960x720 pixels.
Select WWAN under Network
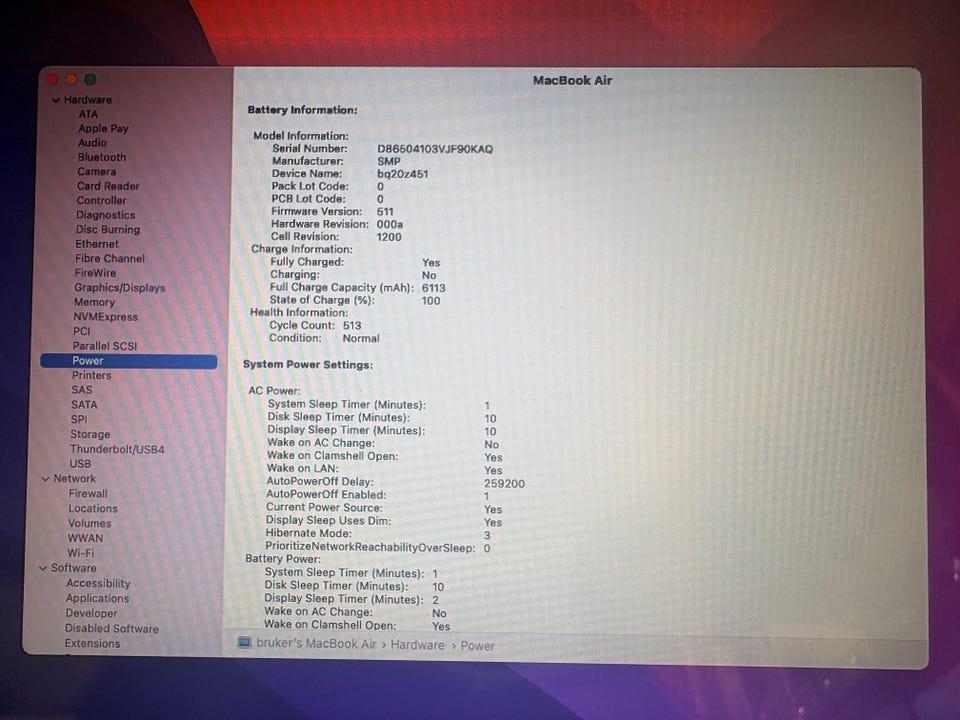click(85, 538)
